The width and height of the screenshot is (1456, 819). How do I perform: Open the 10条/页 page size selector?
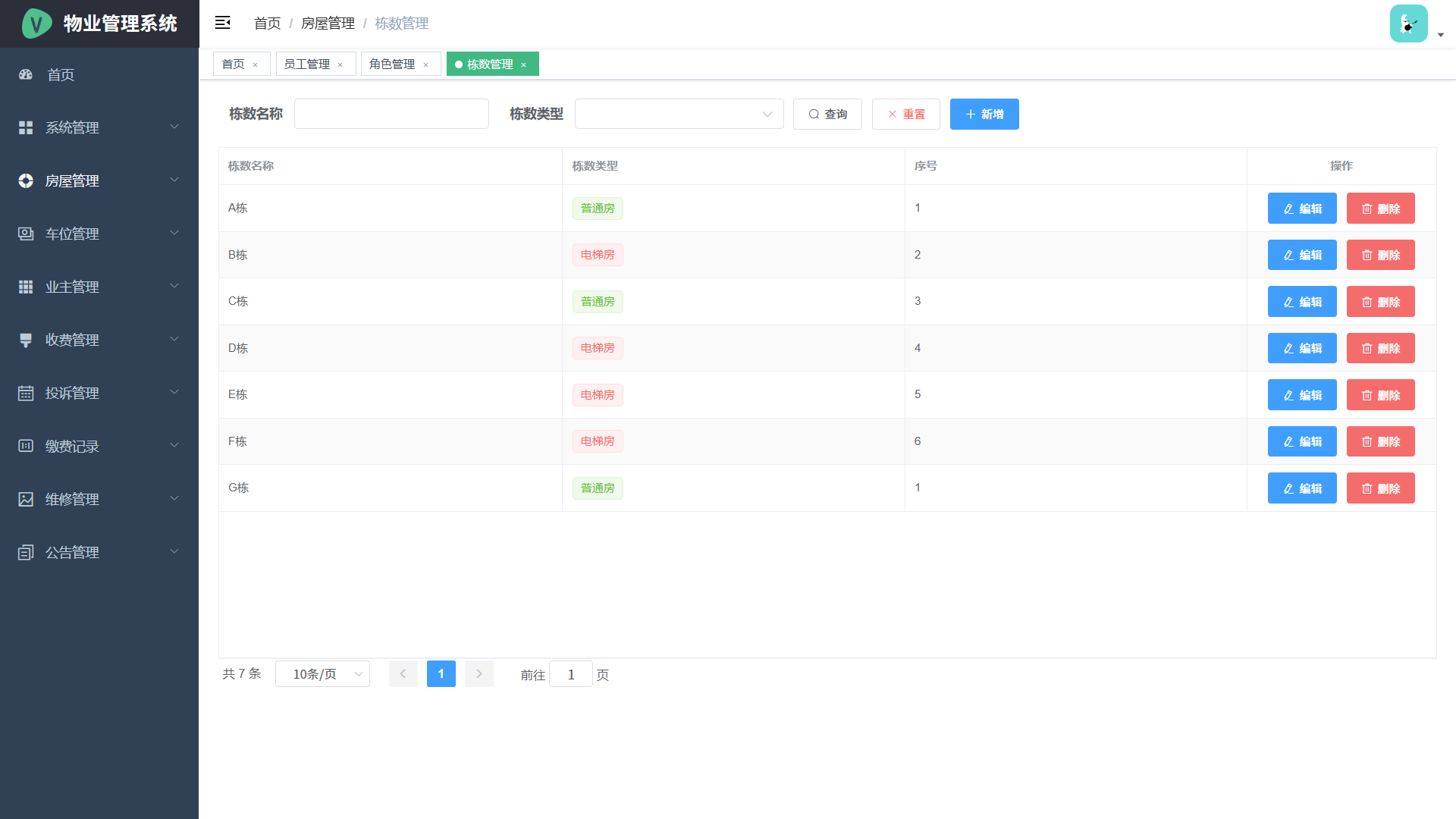click(322, 674)
